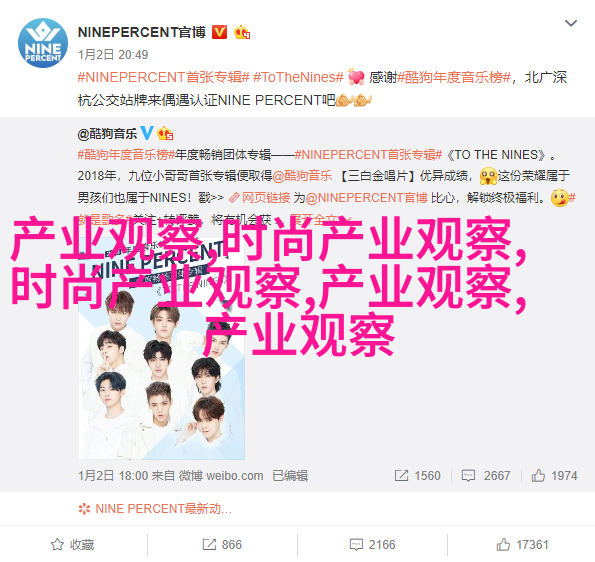Visit the @酷狗音乐 reposted account
Image resolution: width=595 pixels, height=562 pixels.
pos(107,134)
